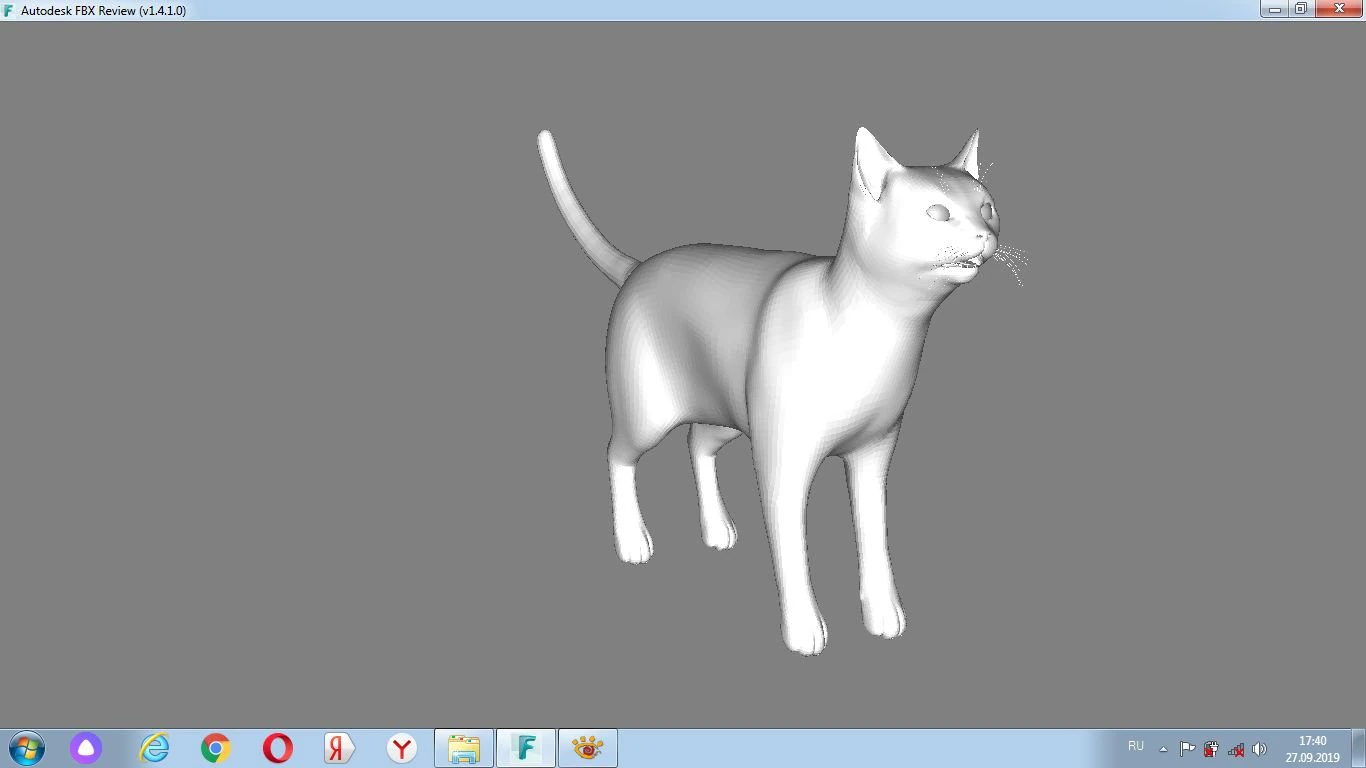Click the battery power tray icon
Image resolution: width=1366 pixels, height=768 pixels.
tap(1211, 749)
